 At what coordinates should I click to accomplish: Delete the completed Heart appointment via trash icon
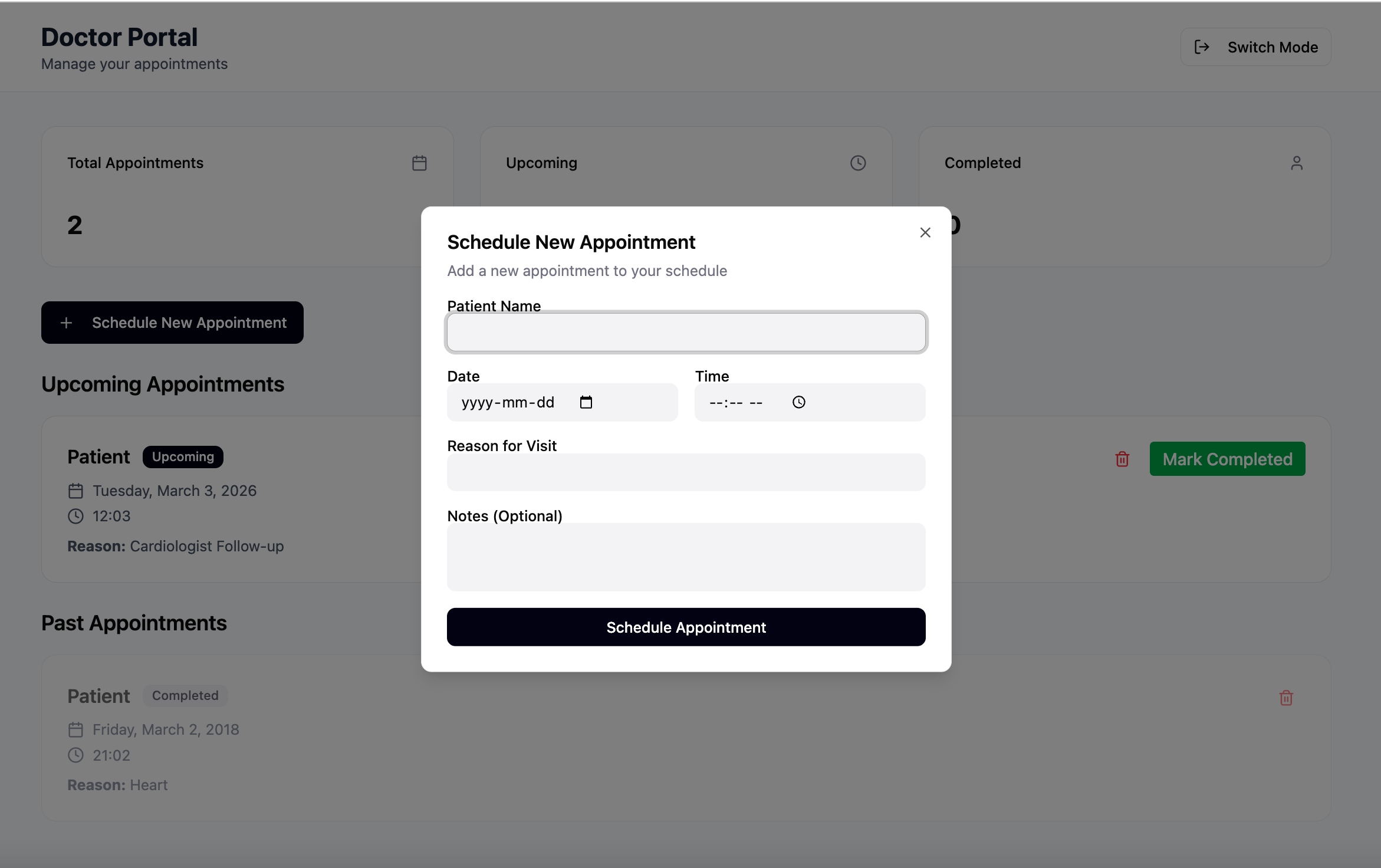click(x=1286, y=698)
